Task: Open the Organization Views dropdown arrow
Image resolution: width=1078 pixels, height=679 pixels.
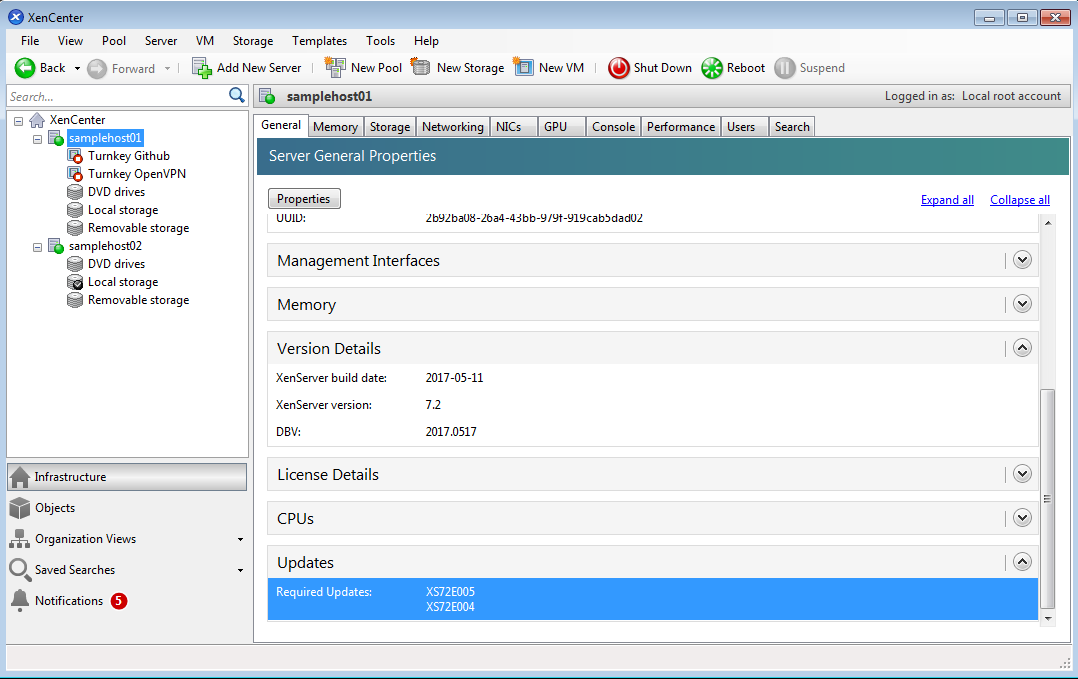Action: coord(240,540)
